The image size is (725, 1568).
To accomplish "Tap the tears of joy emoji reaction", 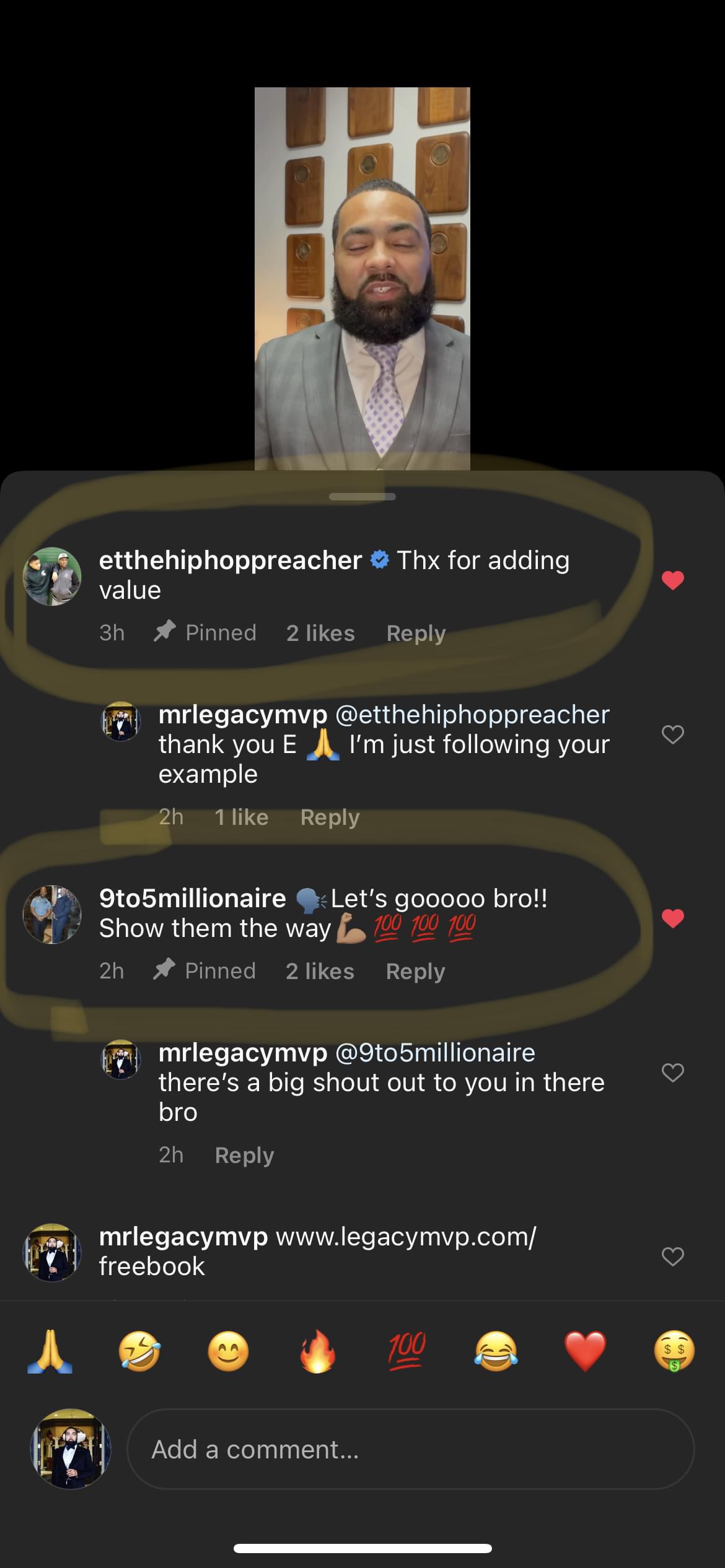I will [x=496, y=1352].
